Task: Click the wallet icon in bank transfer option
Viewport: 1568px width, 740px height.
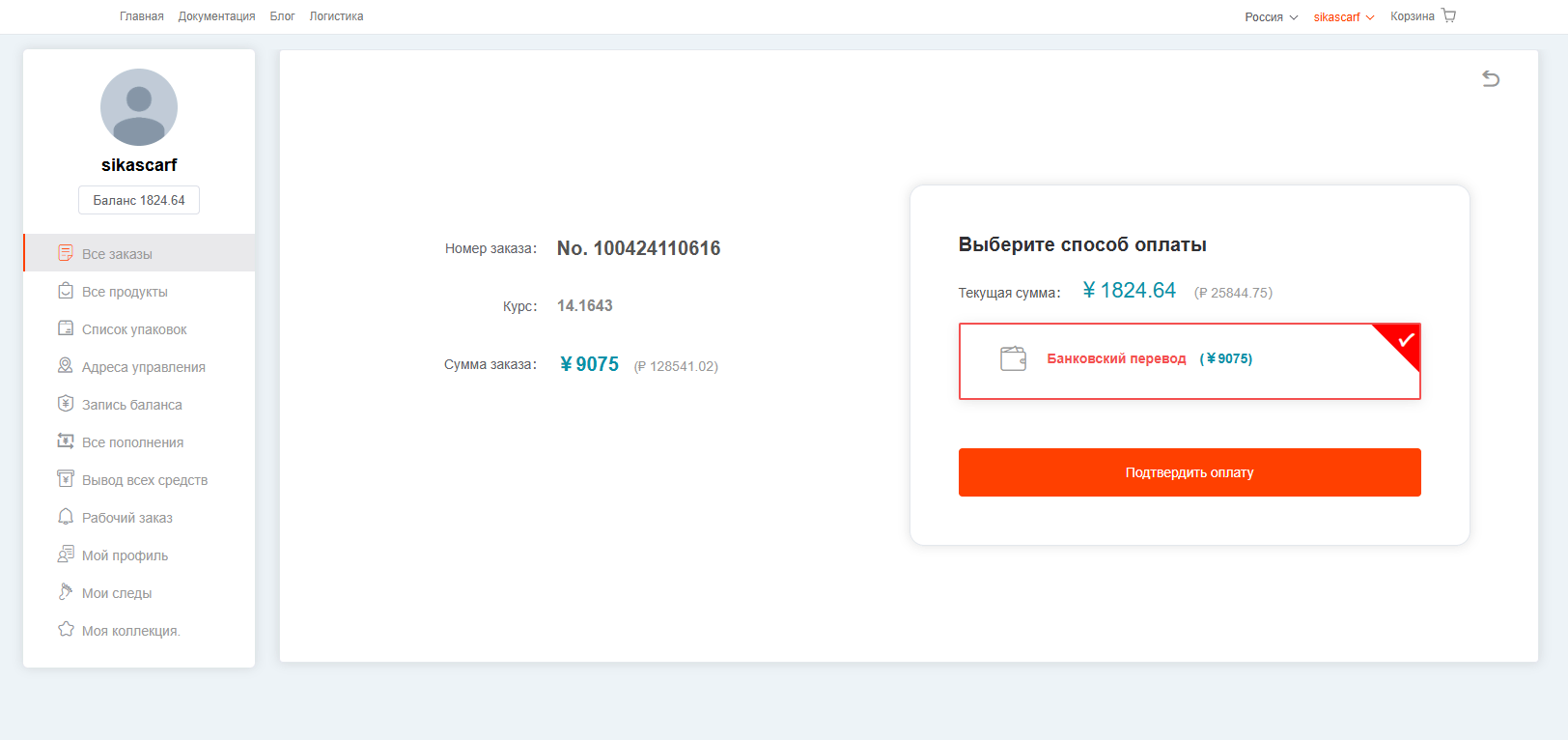Action: [1013, 358]
